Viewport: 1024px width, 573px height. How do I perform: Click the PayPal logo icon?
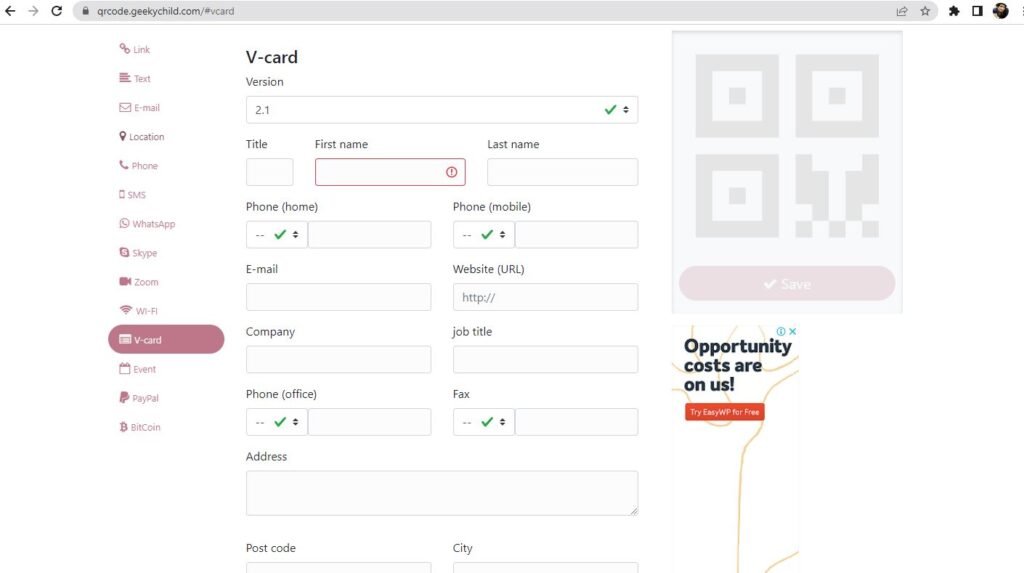(x=123, y=397)
